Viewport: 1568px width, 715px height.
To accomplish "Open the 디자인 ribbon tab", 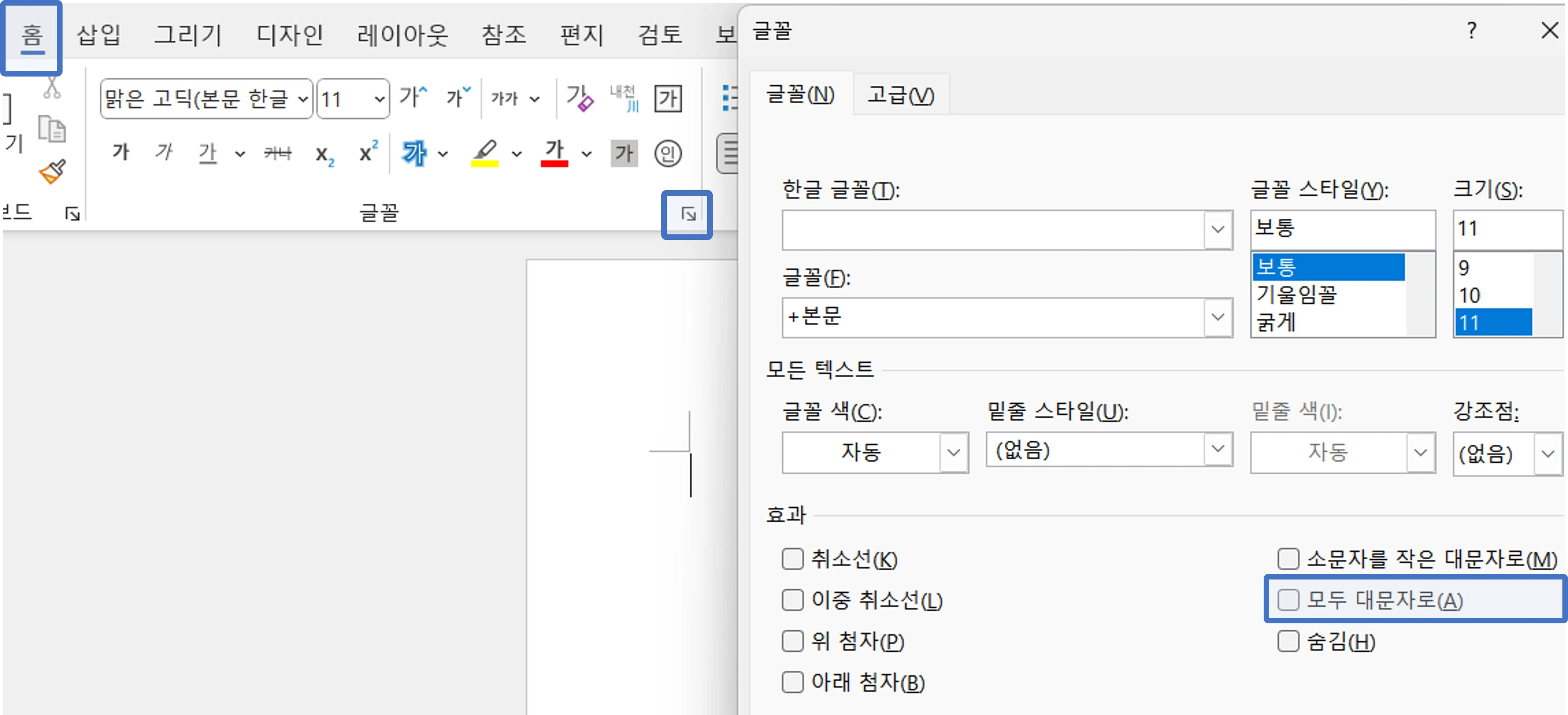I will coord(290,35).
